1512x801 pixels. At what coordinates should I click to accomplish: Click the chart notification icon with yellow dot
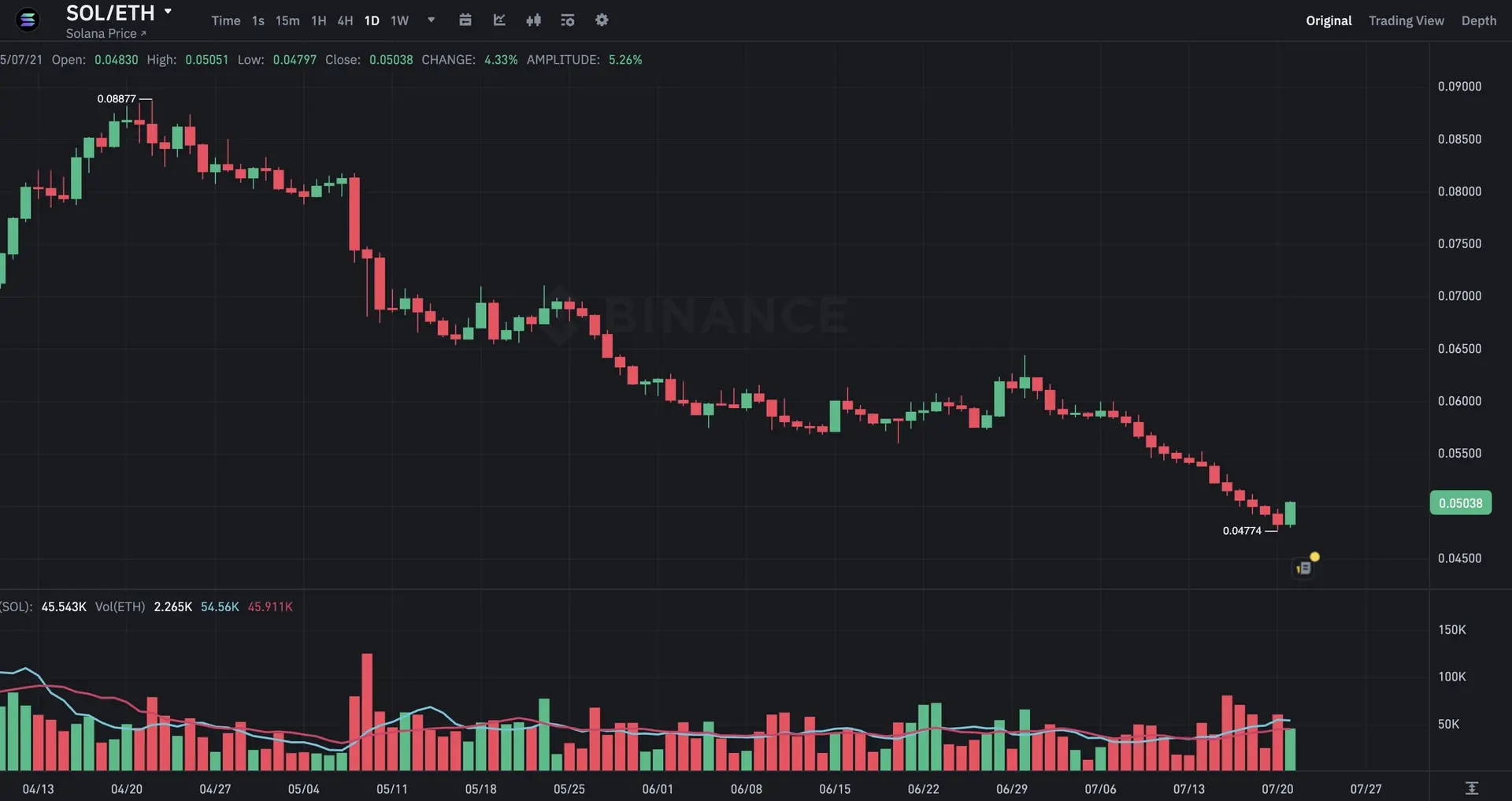(1305, 566)
